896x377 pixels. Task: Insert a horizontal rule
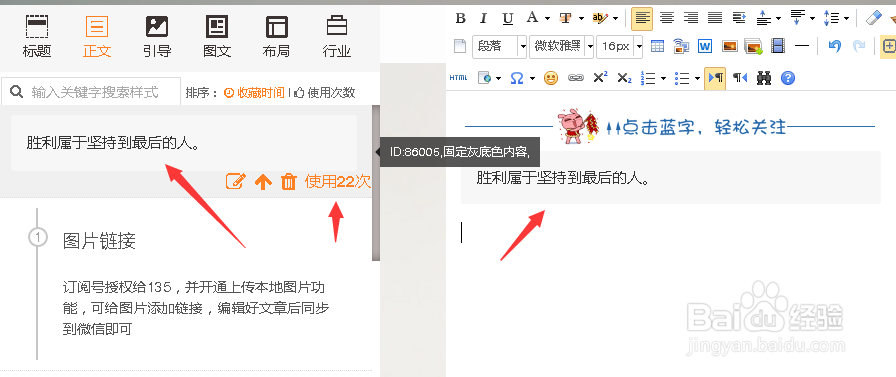point(802,46)
